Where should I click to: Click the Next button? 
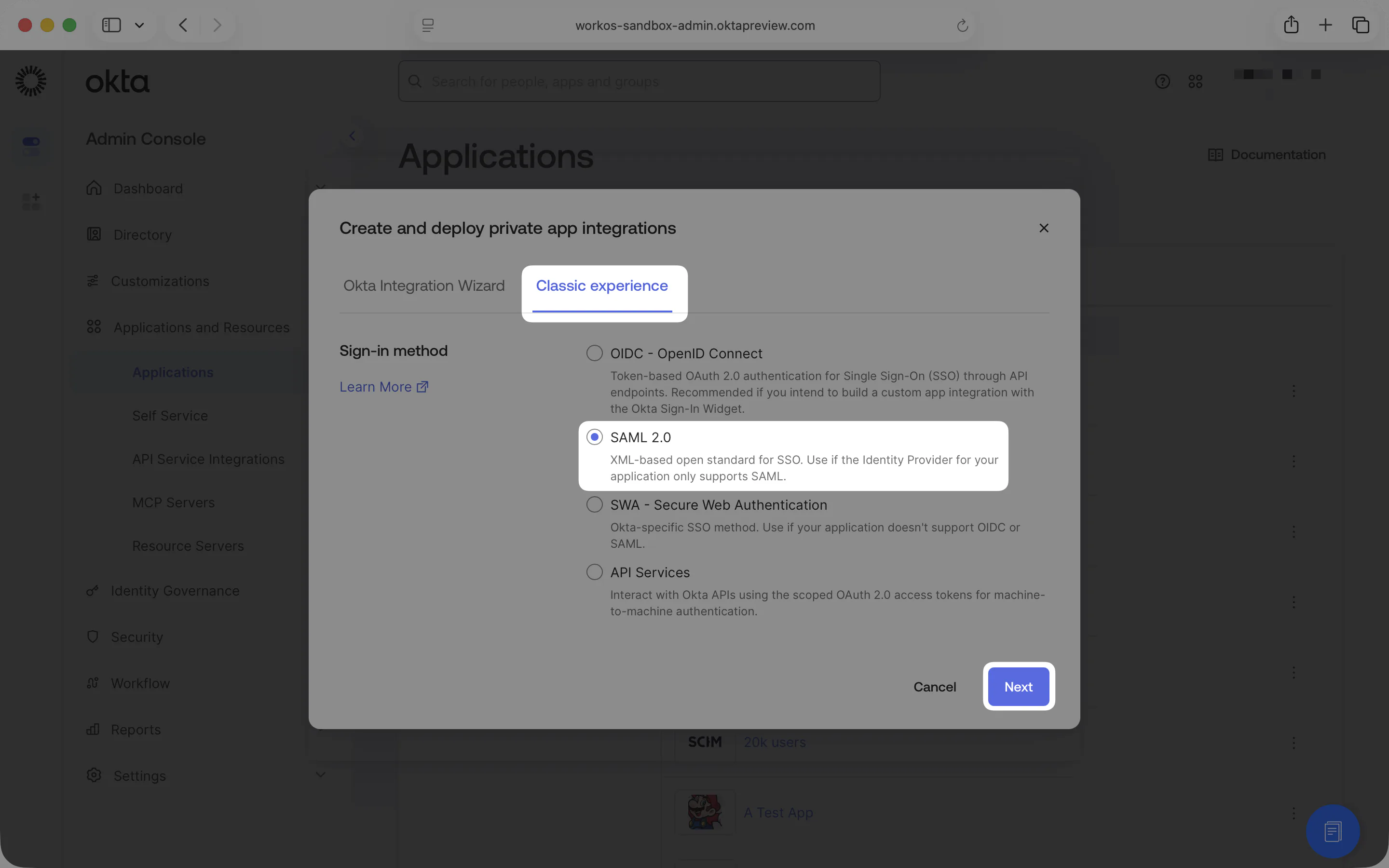1018,687
